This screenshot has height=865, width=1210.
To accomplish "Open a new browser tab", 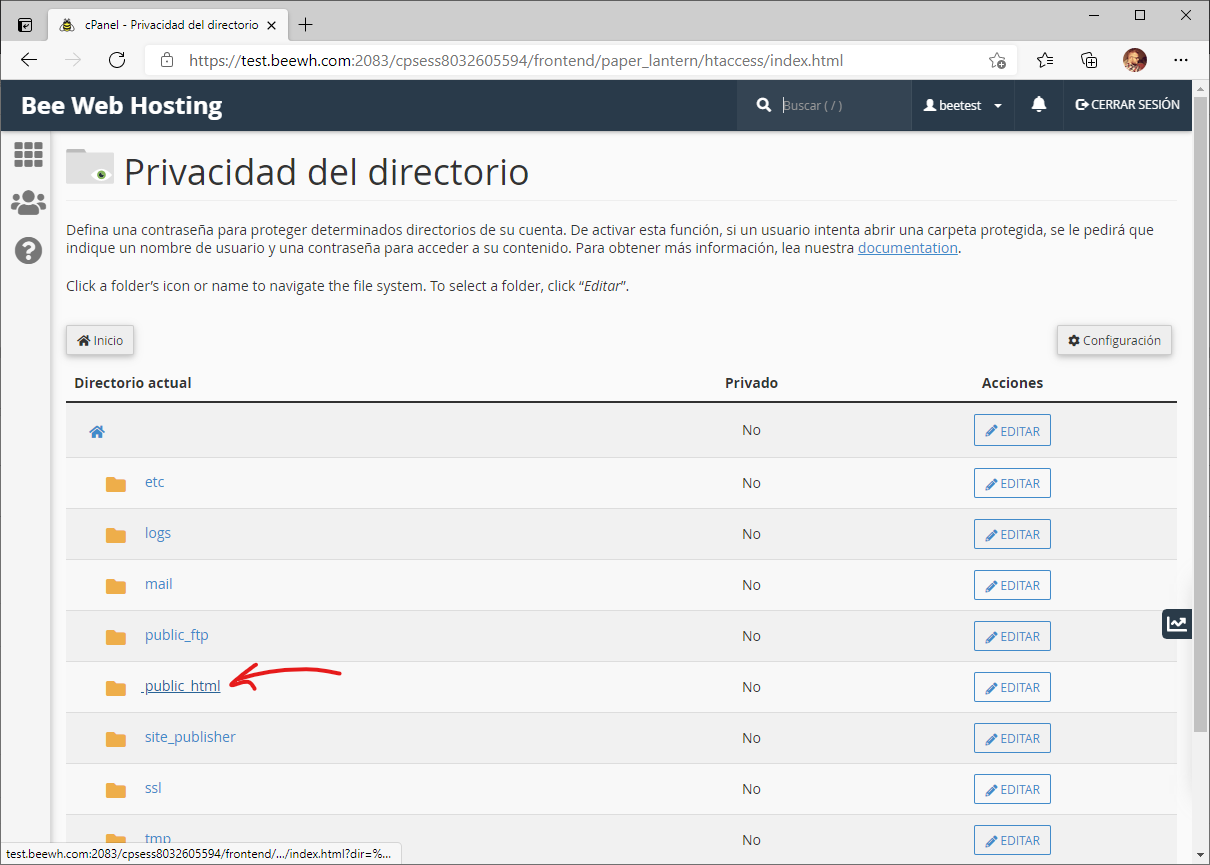I will [x=306, y=24].
